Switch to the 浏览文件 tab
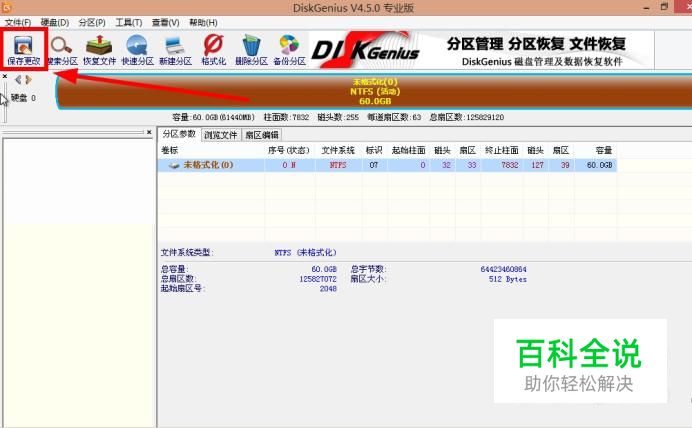This screenshot has width=692, height=428. pos(221,135)
